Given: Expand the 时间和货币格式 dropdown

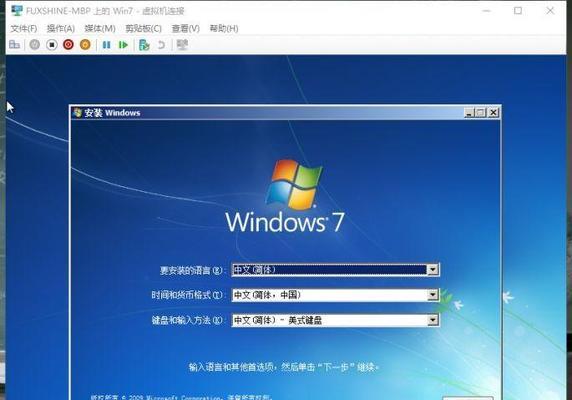Looking at the screenshot, I should click(433, 295).
